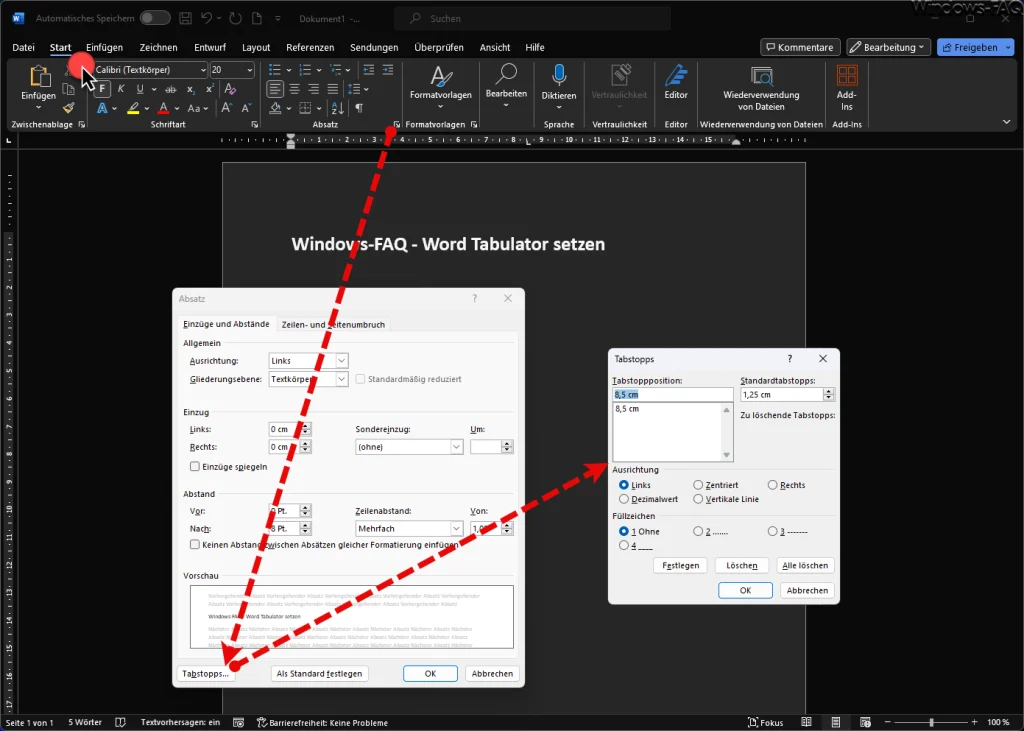The height and width of the screenshot is (731, 1024).
Task: Click the Diktieren microphone icon
Action: 558,76
